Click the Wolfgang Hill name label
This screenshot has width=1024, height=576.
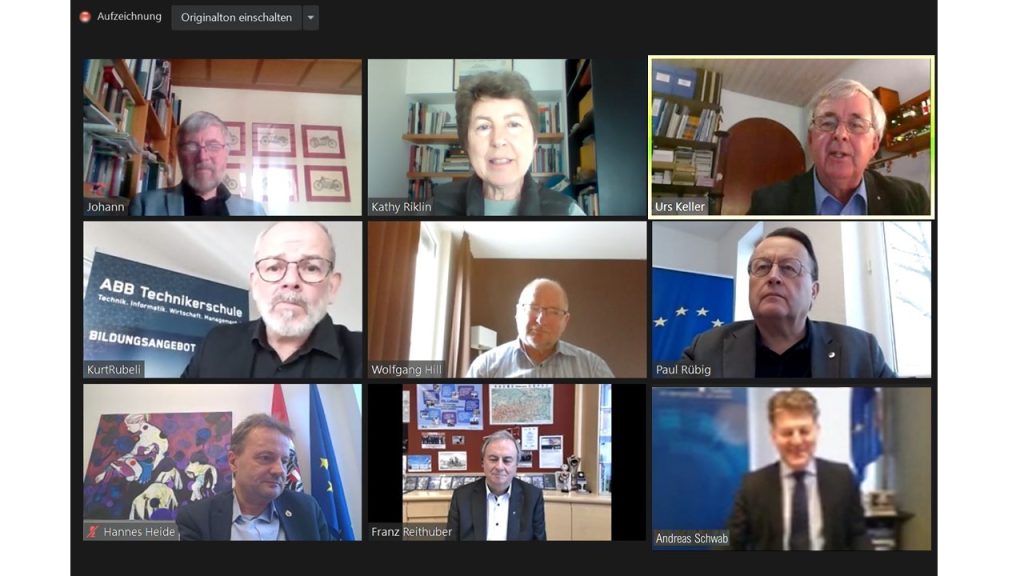click(406, 370)
